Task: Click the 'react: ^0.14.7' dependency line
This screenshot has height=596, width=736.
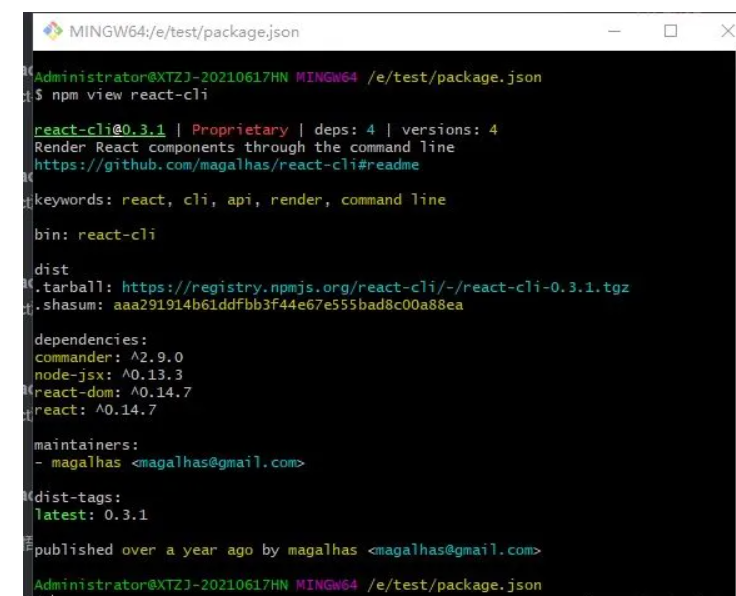Action: pyautogui.click(x=95, y=410)
